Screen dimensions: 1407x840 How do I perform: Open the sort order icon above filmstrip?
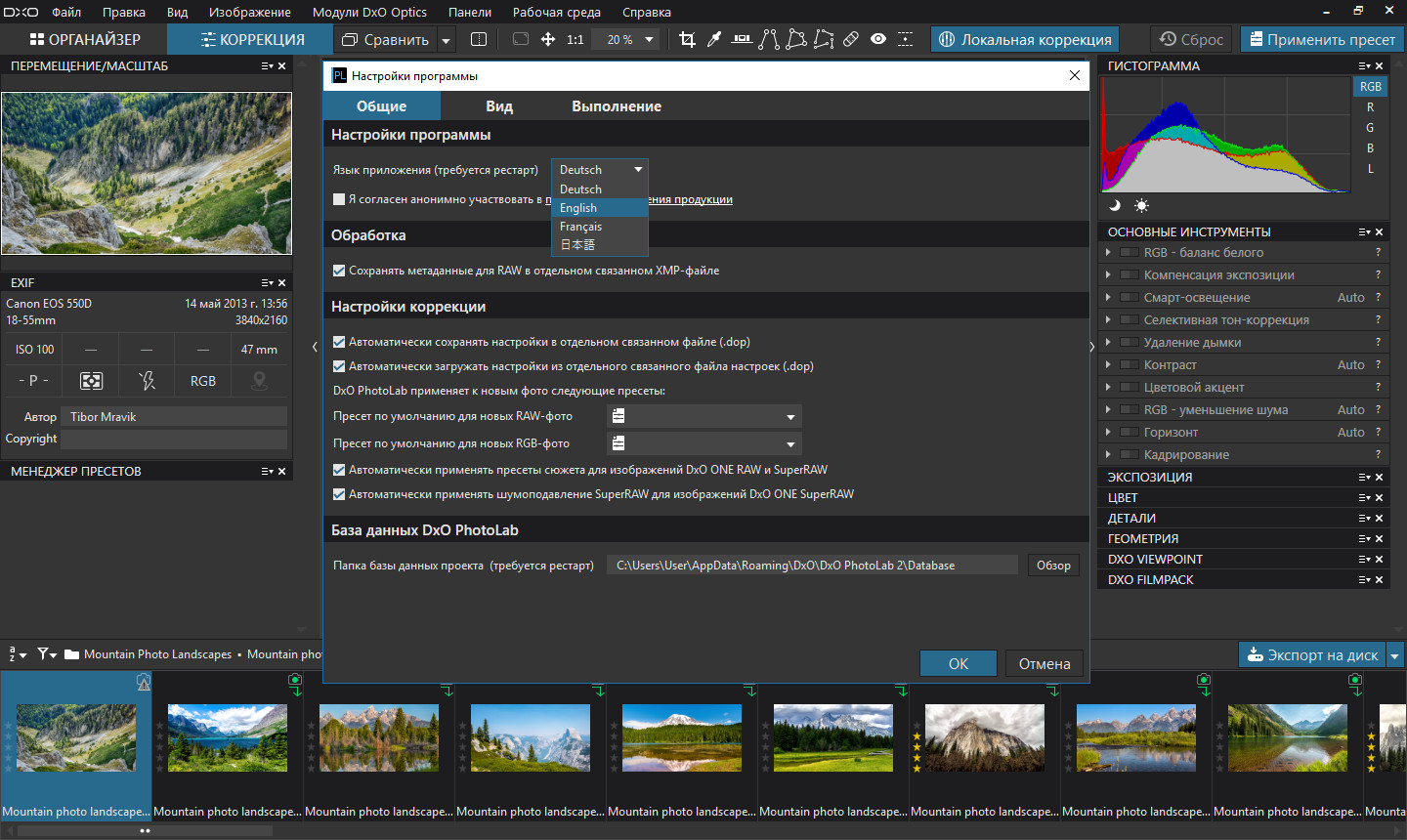(17, 654)
